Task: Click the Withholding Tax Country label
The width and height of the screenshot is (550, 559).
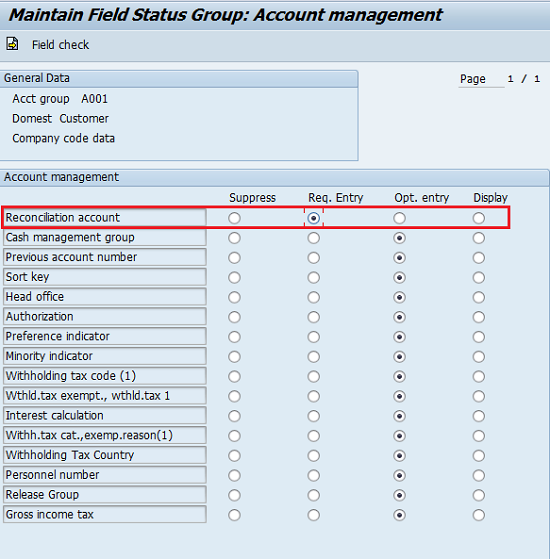Action: tap(105, 455)
